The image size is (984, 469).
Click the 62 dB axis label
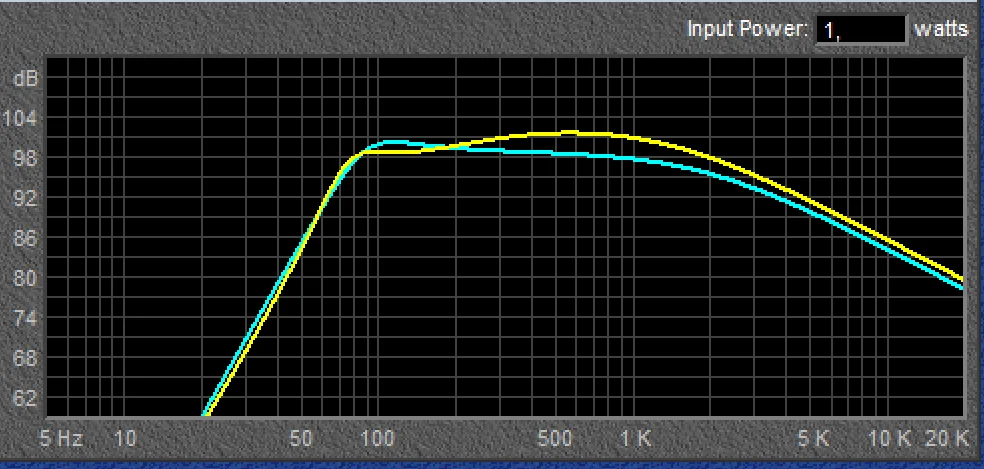24,398
